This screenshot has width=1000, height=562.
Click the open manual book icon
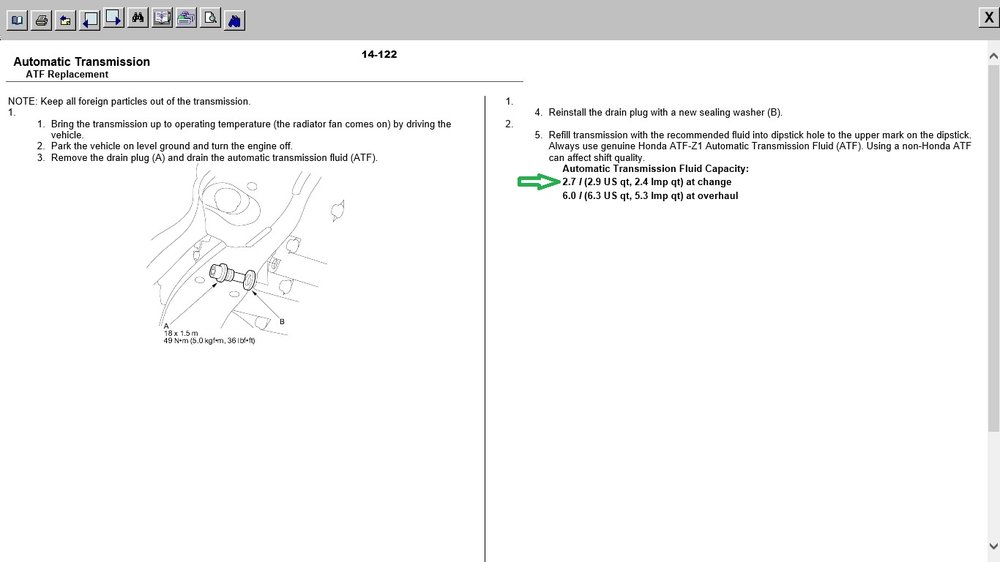point(162,18)
